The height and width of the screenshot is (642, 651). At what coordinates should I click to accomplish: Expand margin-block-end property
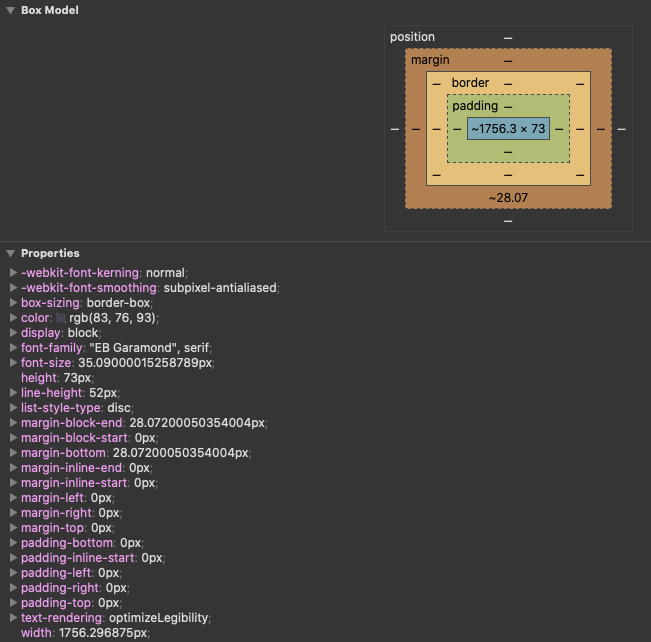coord(13,422)
